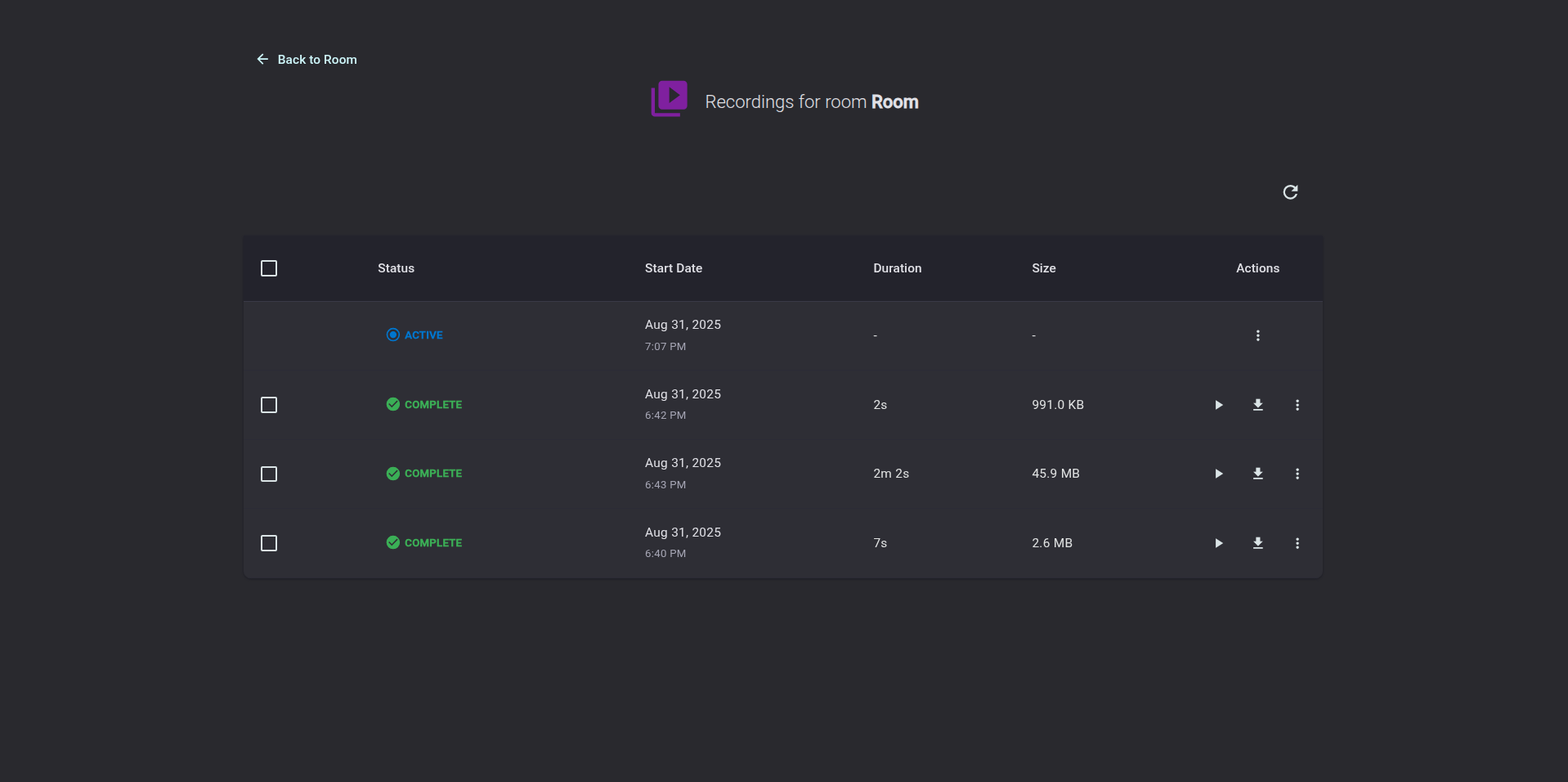1568x782 pixels.
Task: Download the 45.9 MB recording
Action: [1257, 474]
